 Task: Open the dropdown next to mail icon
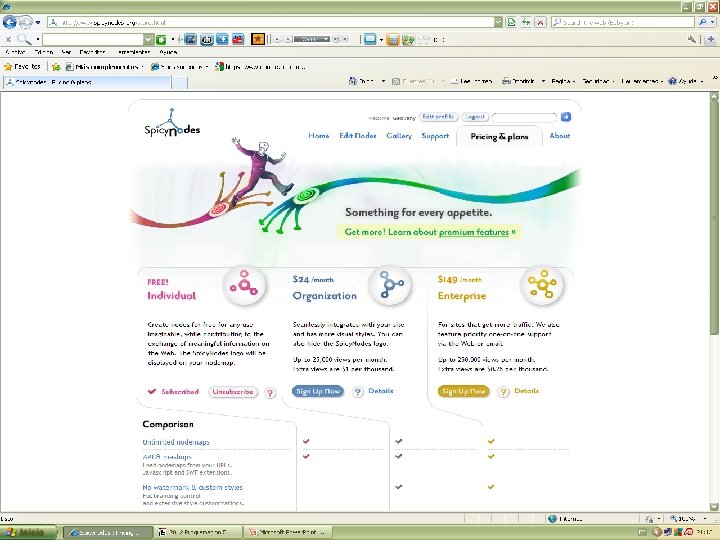point(381,40)
